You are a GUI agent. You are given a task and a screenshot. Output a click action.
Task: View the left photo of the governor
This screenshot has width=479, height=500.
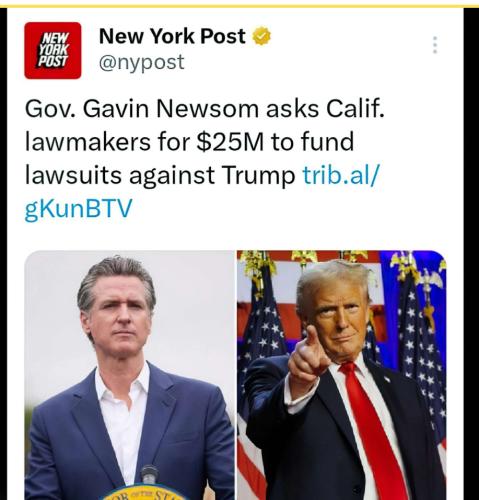coord(130,375)
